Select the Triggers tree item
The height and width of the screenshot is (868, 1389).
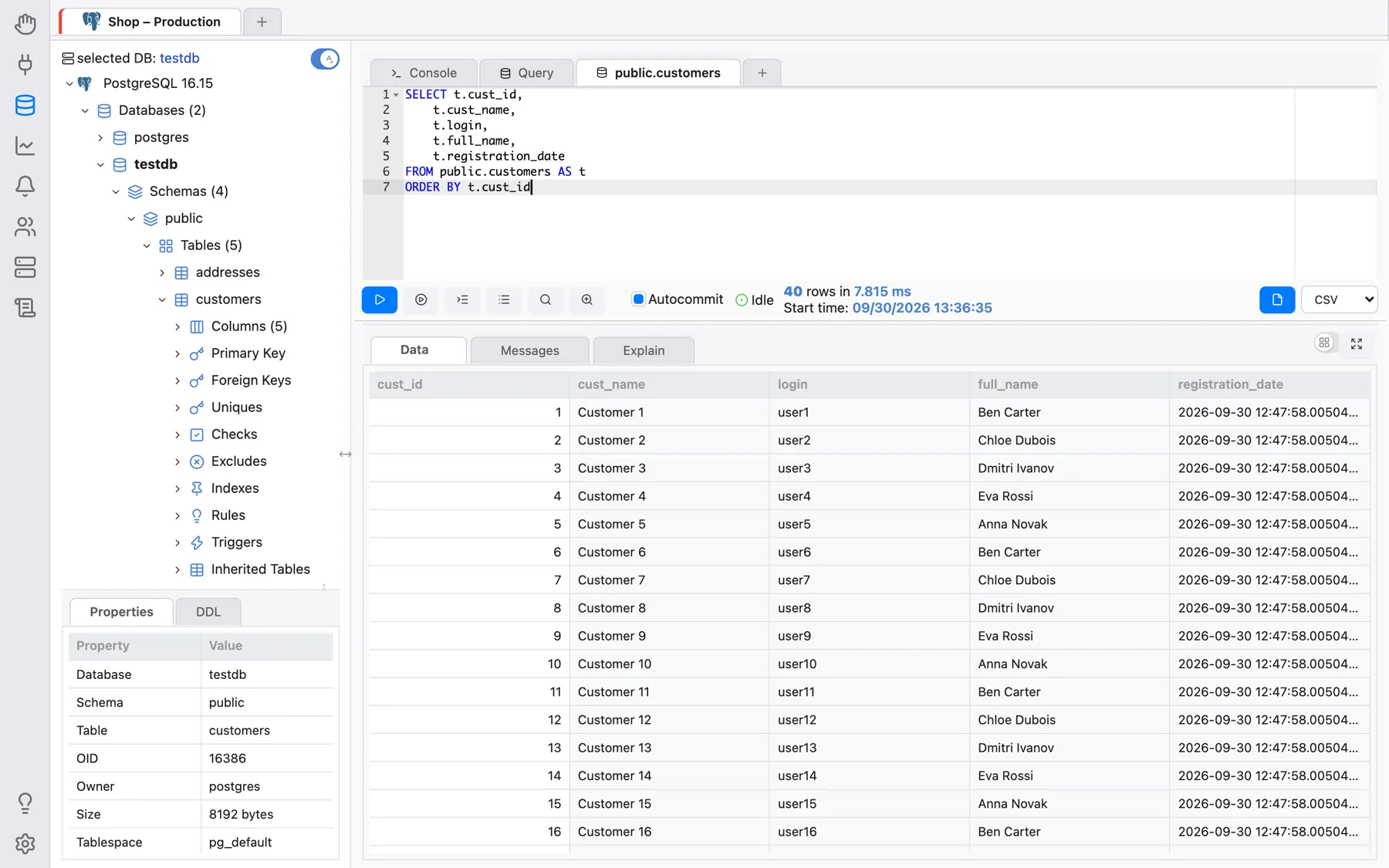236,542
